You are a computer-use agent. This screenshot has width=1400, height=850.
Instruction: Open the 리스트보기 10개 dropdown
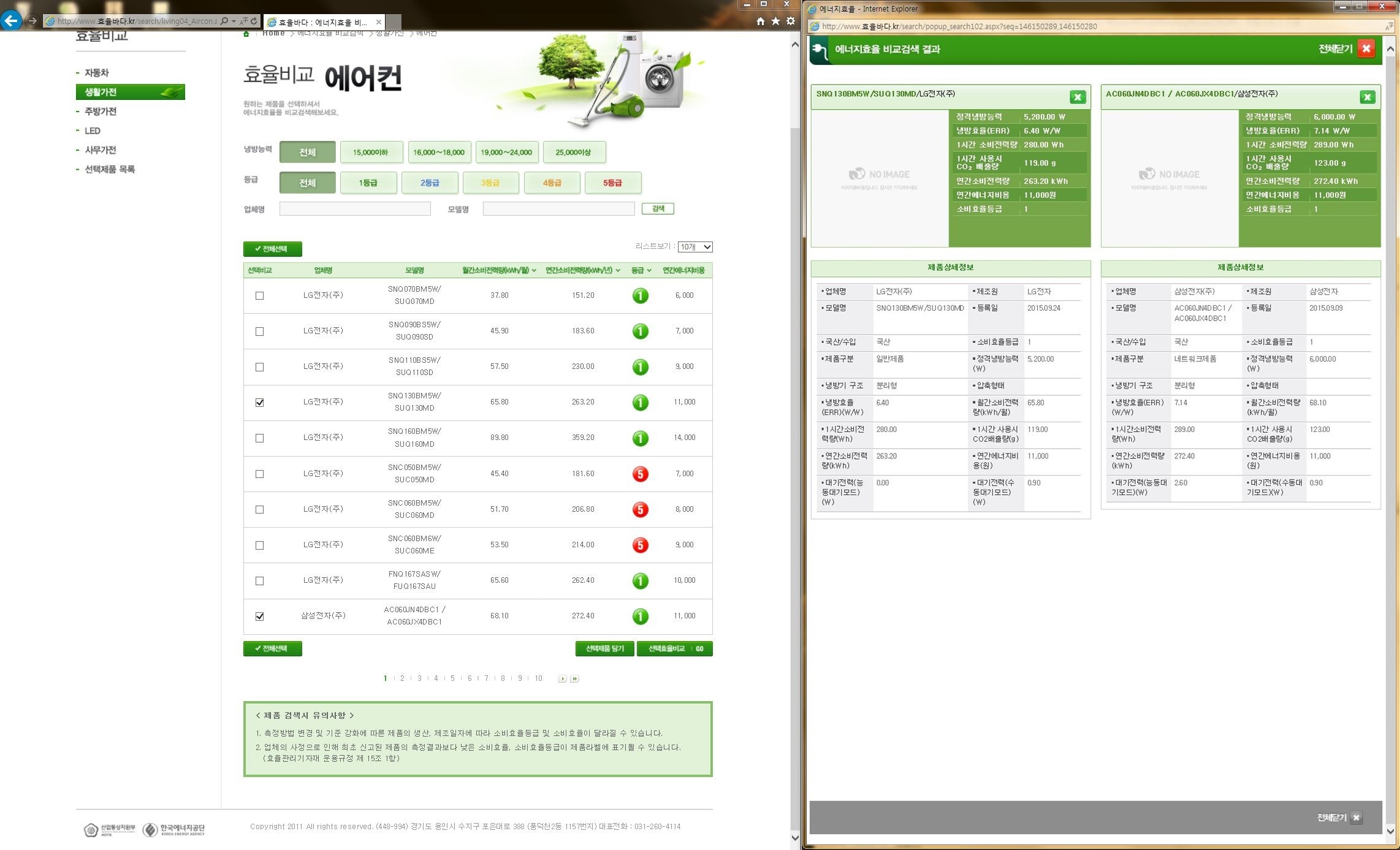(694, 247)
